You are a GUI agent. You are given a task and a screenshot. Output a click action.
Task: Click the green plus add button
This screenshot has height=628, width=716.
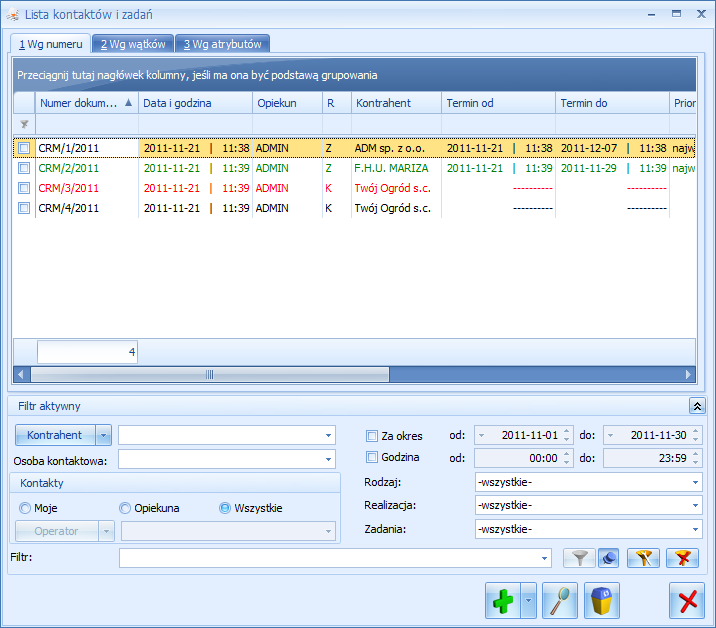click(503, 601)
